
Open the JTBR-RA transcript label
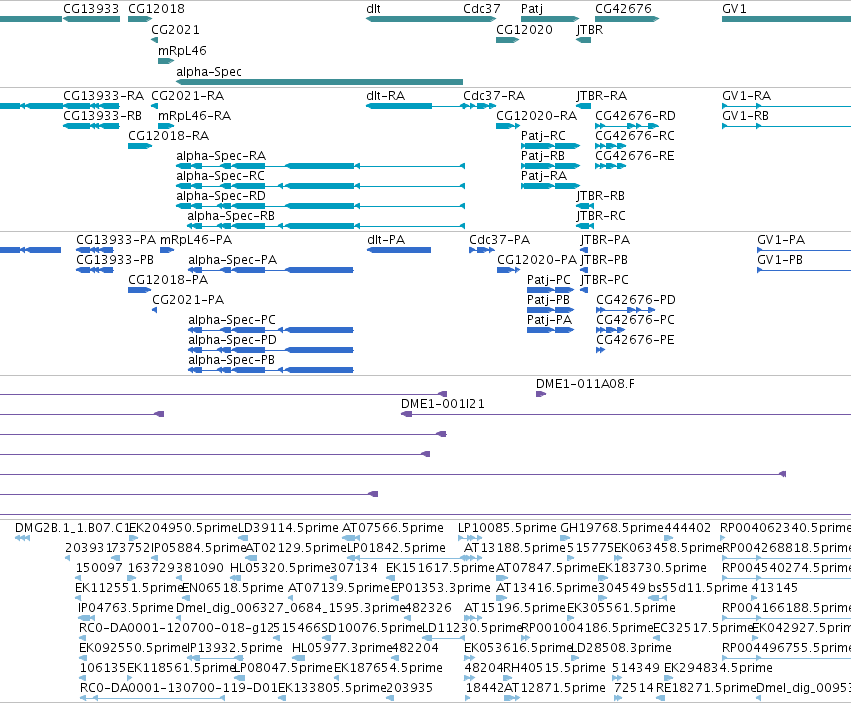click(601, 96)
